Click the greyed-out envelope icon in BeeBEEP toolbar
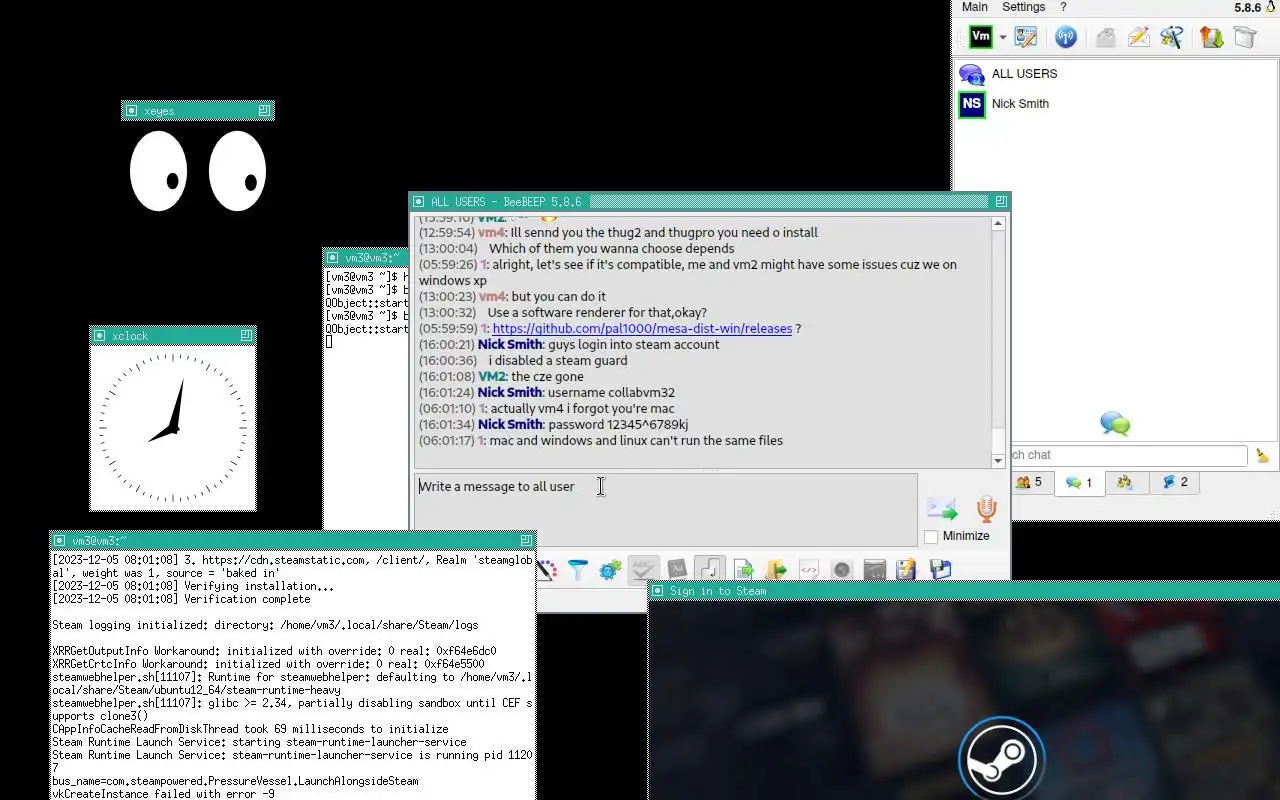Viewport: 1280px width, 800px height. 1105,37
